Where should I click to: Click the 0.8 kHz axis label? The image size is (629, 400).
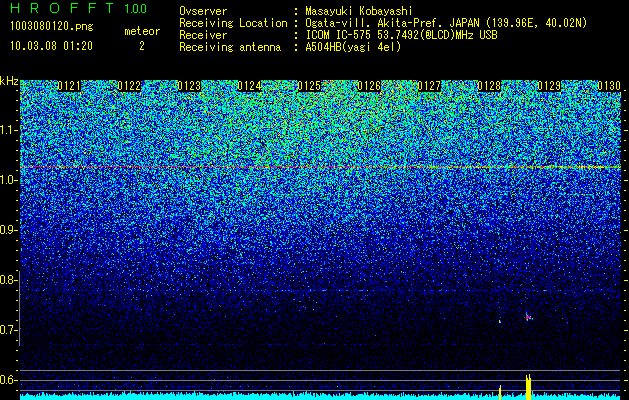click(x=8, y=280)
